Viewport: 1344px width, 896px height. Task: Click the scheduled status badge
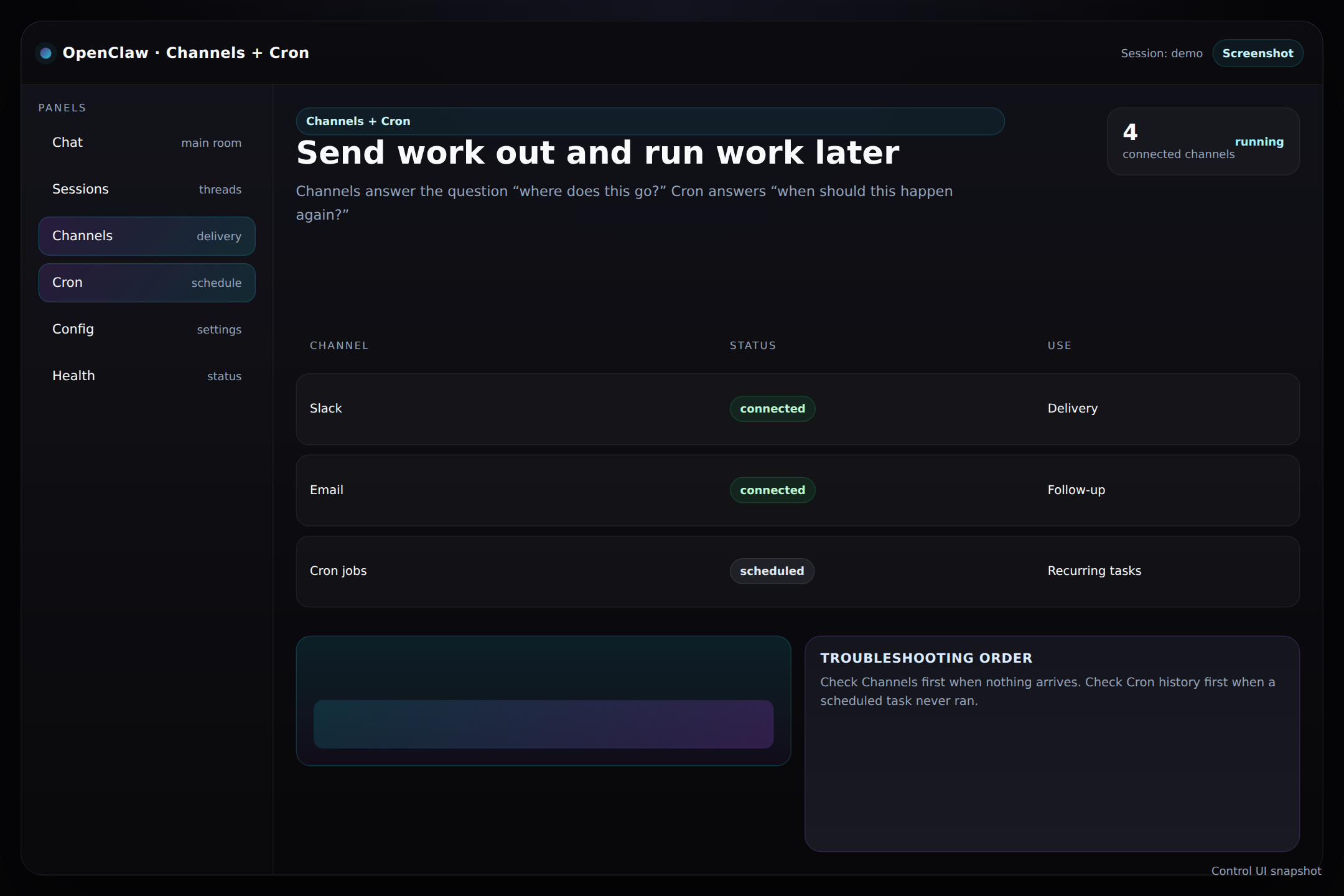pyautogui.click(x=772, y=571)
